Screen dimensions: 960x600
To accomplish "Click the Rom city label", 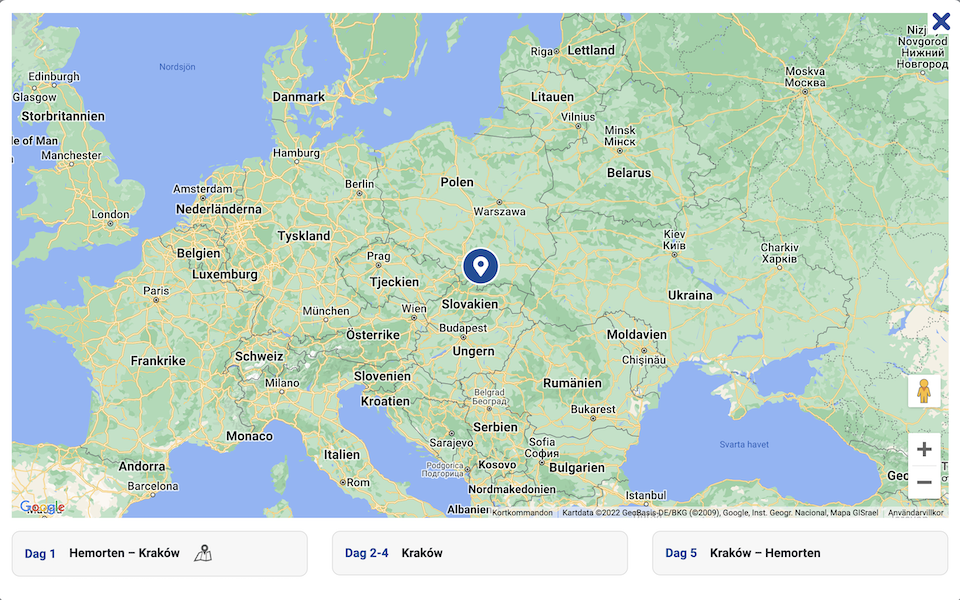I will point(358,482).
